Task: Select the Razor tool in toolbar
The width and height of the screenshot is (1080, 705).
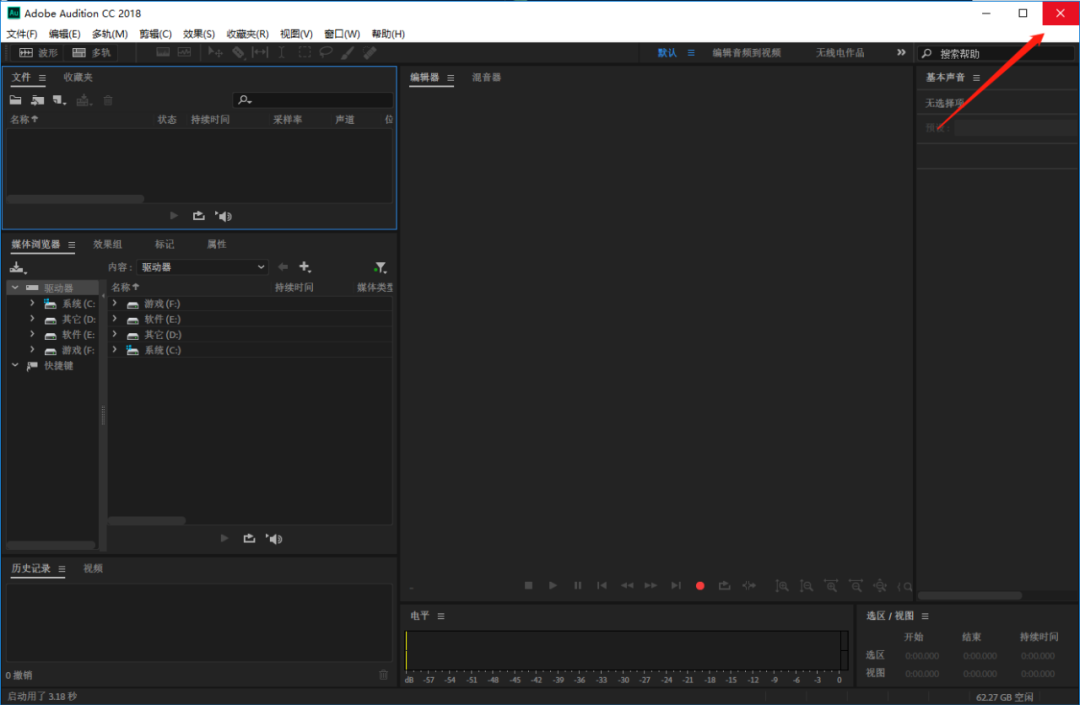Action: [238, 52]
